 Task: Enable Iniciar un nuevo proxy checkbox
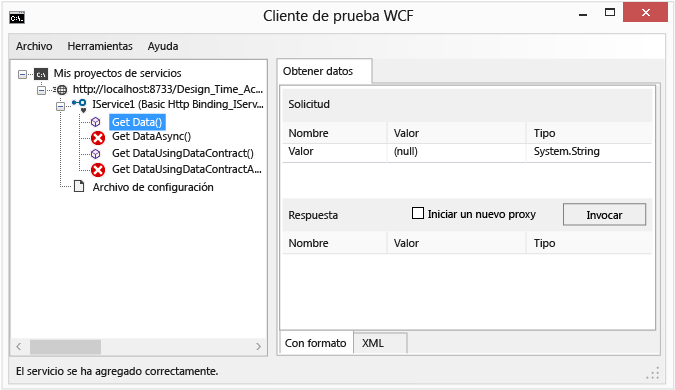pos(418,214)
